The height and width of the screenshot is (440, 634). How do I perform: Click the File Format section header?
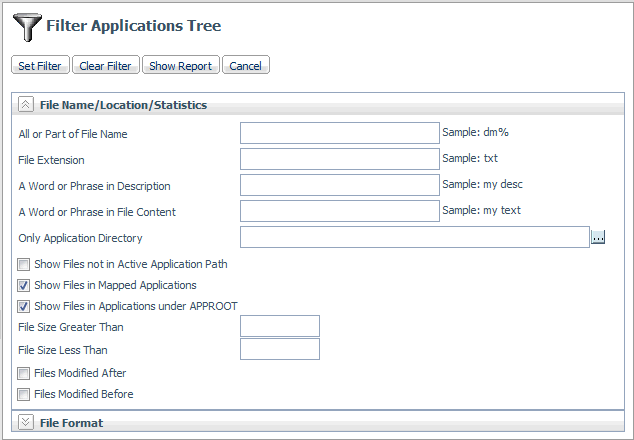coord(72,423)
